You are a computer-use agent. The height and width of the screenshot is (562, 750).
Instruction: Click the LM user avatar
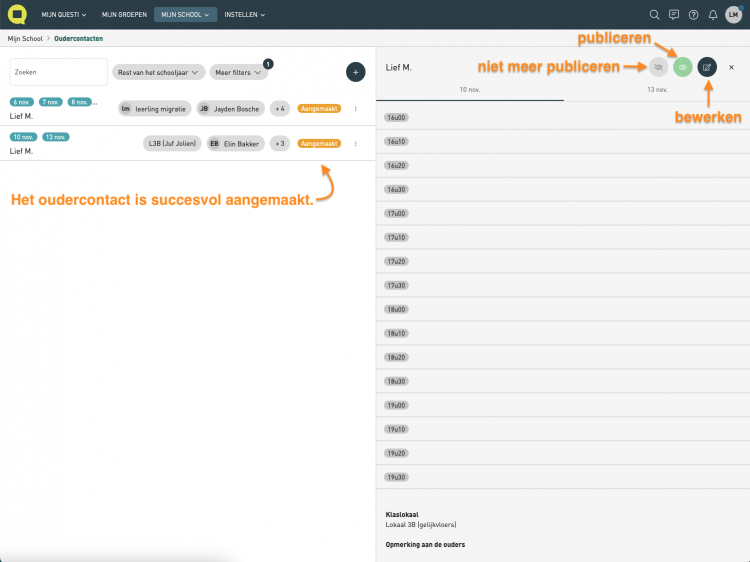(x=733, y=15)
